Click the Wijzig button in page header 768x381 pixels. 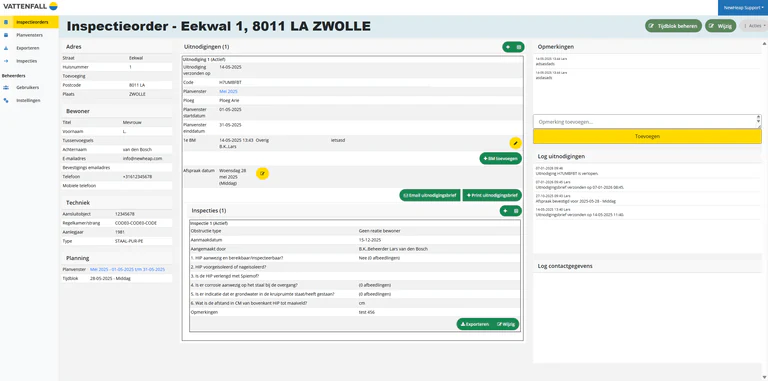720,26
